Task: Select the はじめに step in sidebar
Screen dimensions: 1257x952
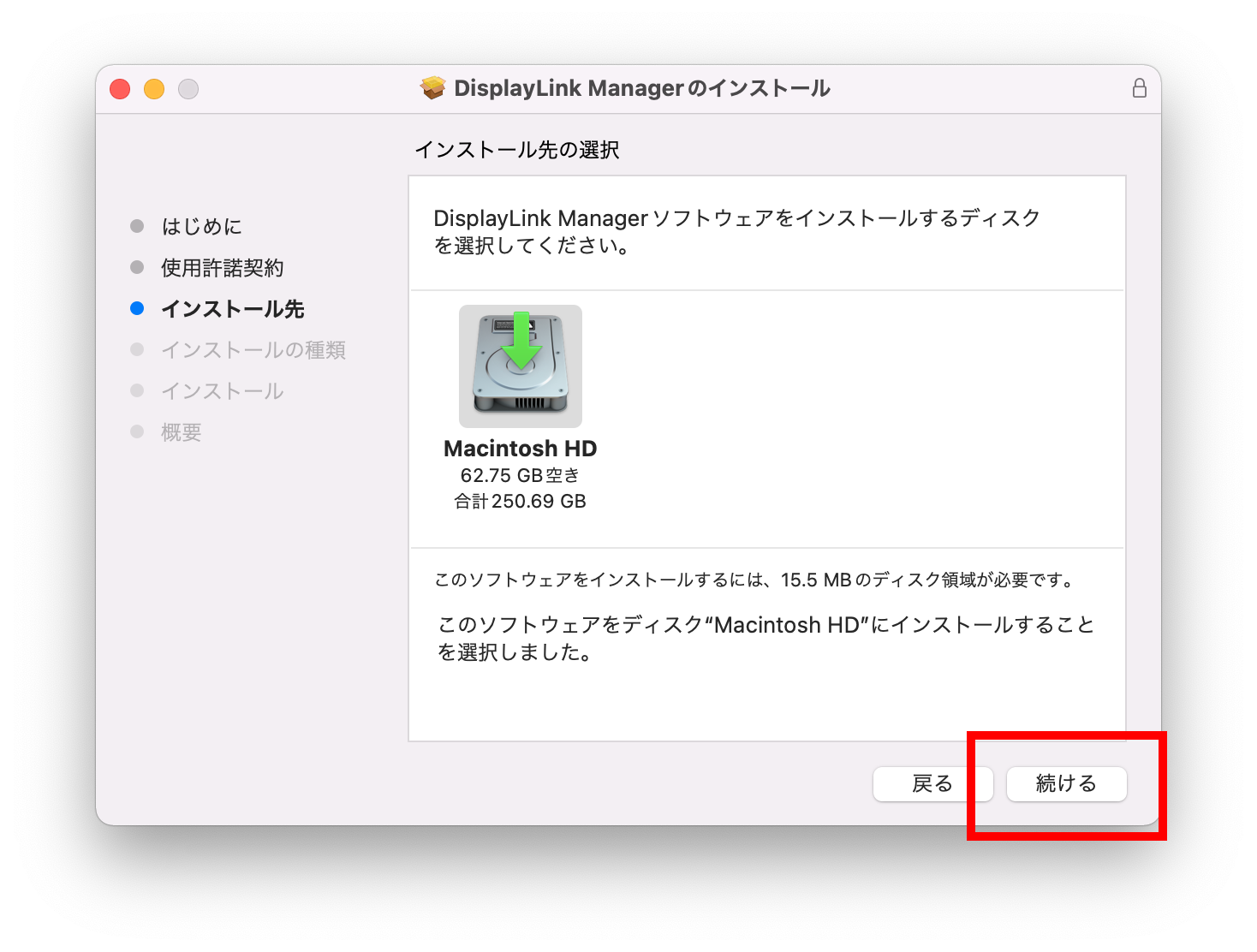Action: pos(202,227)
